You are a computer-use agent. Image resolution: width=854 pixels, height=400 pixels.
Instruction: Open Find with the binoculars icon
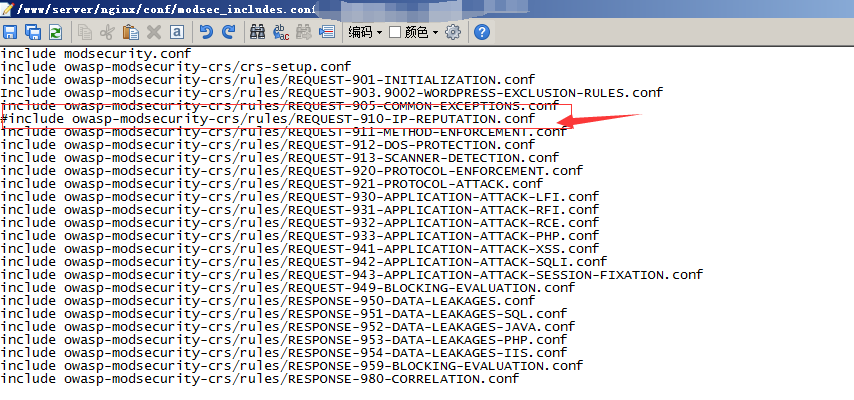coord(258,32)
